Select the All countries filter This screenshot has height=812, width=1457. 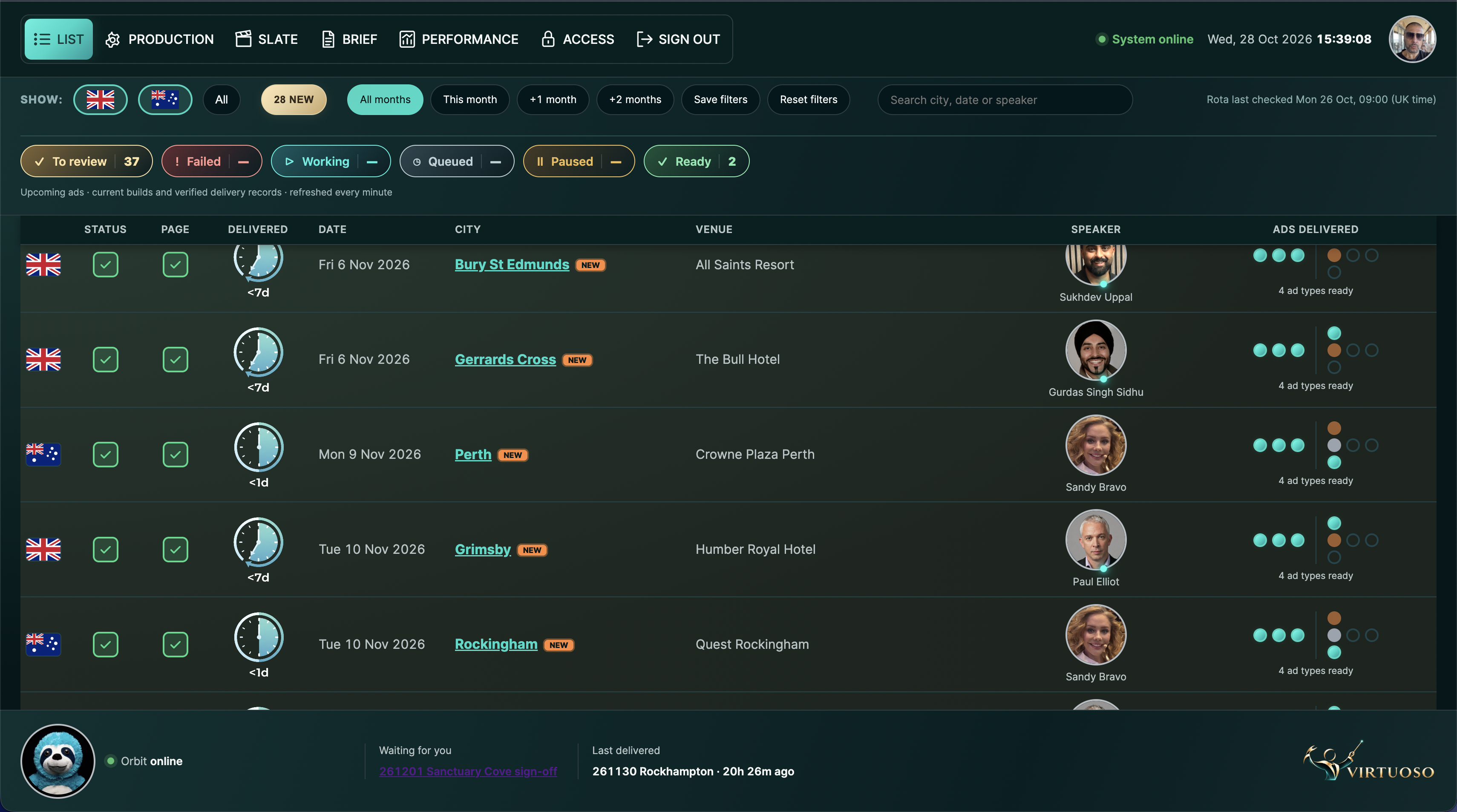222,100
